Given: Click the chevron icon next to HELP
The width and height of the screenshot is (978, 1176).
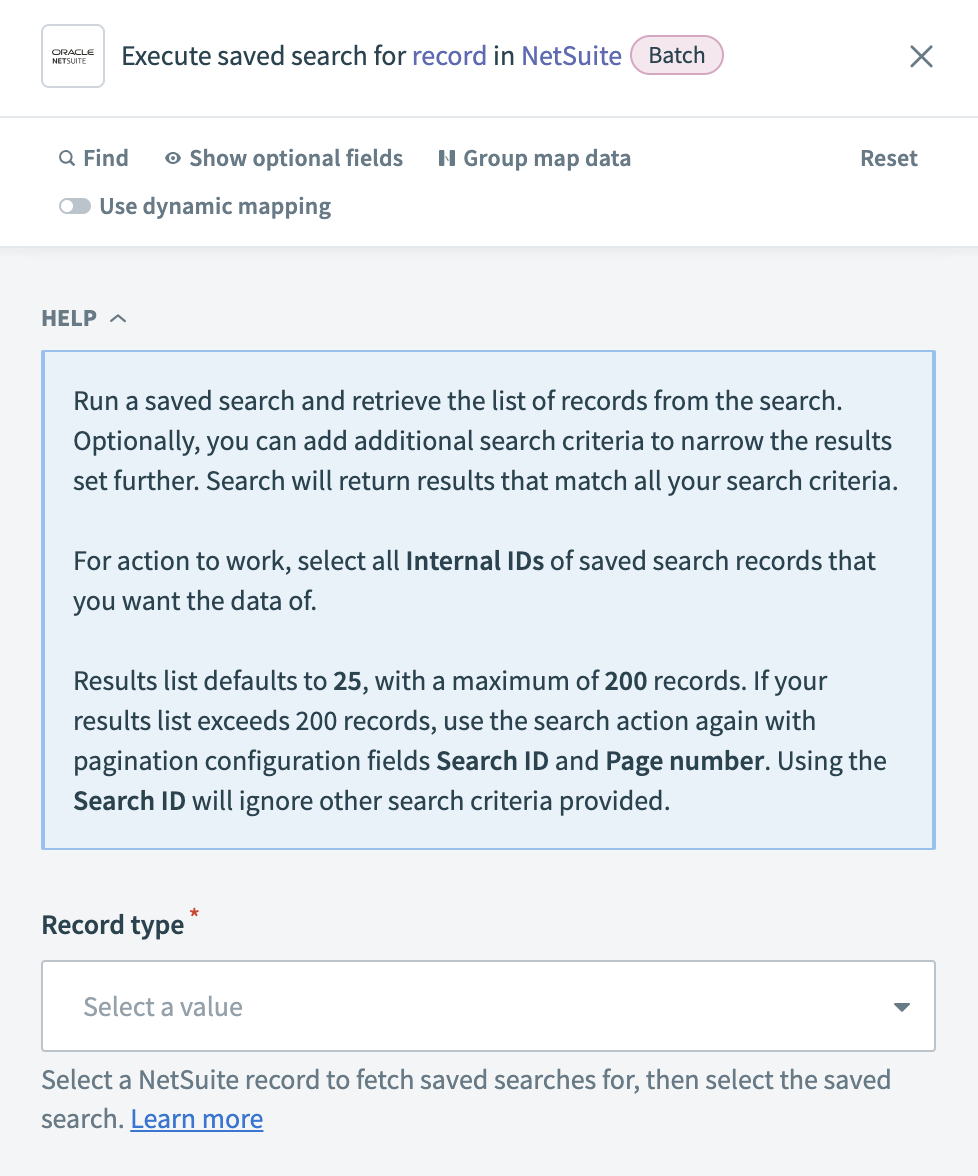Looking at the screenshot, I should (118, 317).
